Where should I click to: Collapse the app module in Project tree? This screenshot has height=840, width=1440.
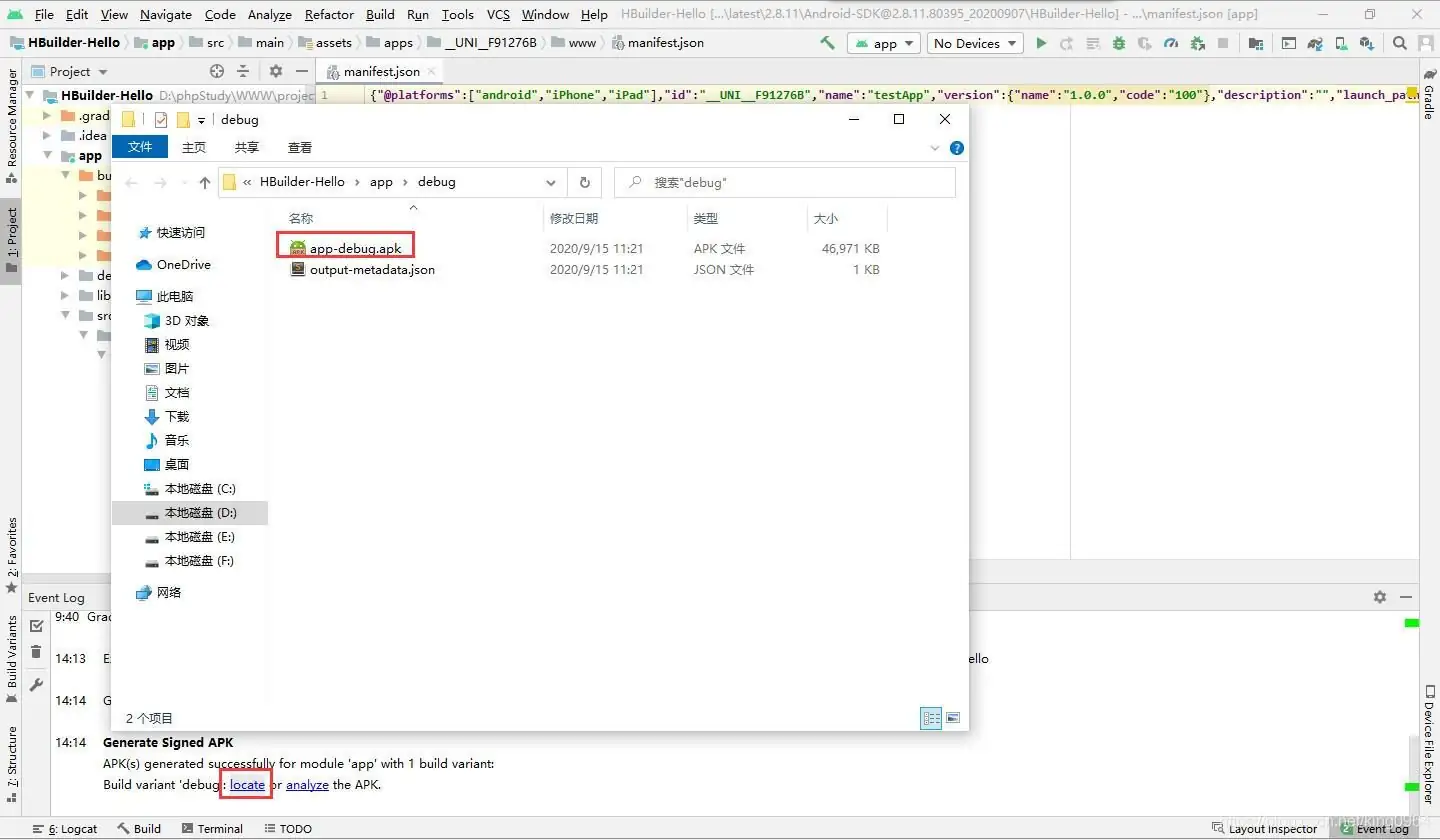pos(47,155)
